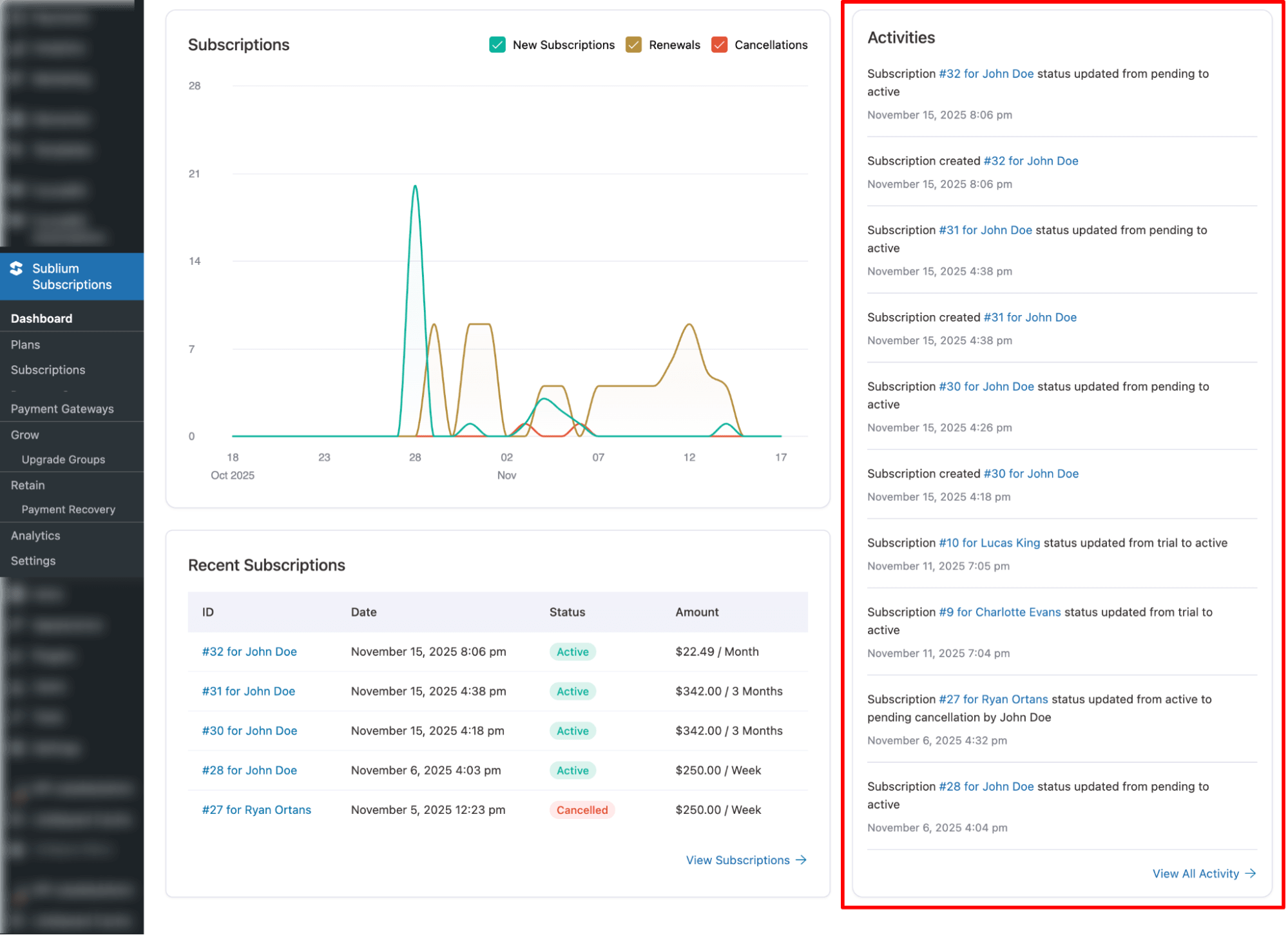Open Payment Recovery under Retain
The width and height of the screenshot is (1288, 935).
point(68,509)
